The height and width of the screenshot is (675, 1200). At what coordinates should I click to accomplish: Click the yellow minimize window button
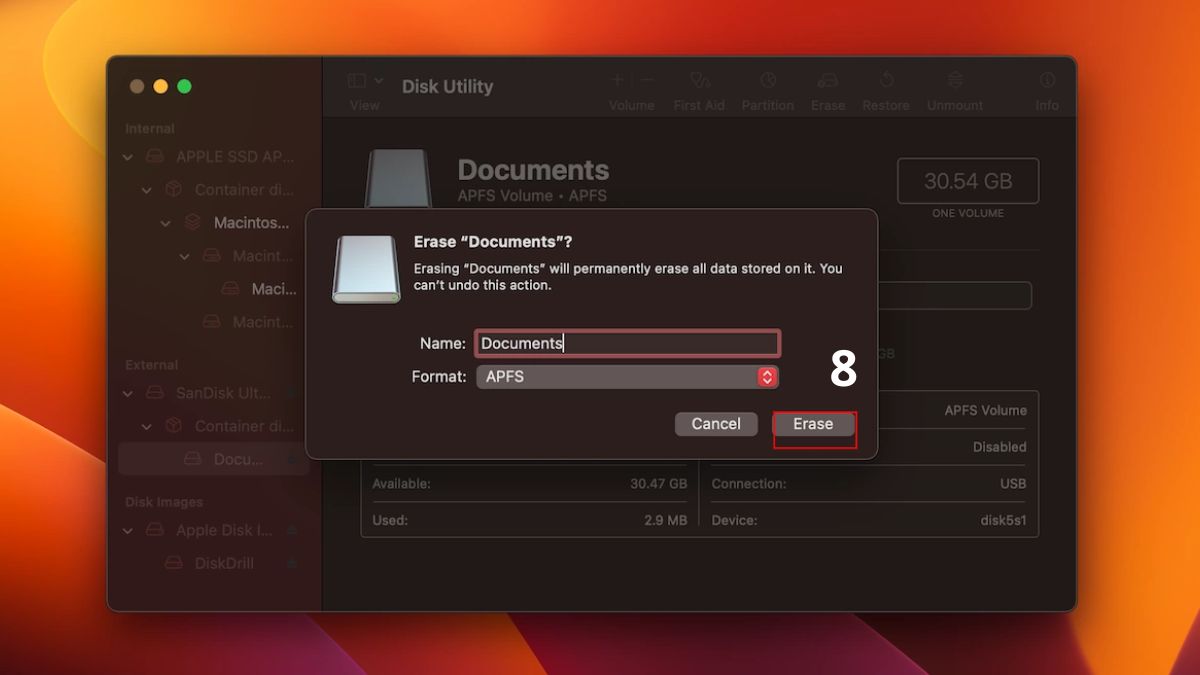[x=160, y=86]
